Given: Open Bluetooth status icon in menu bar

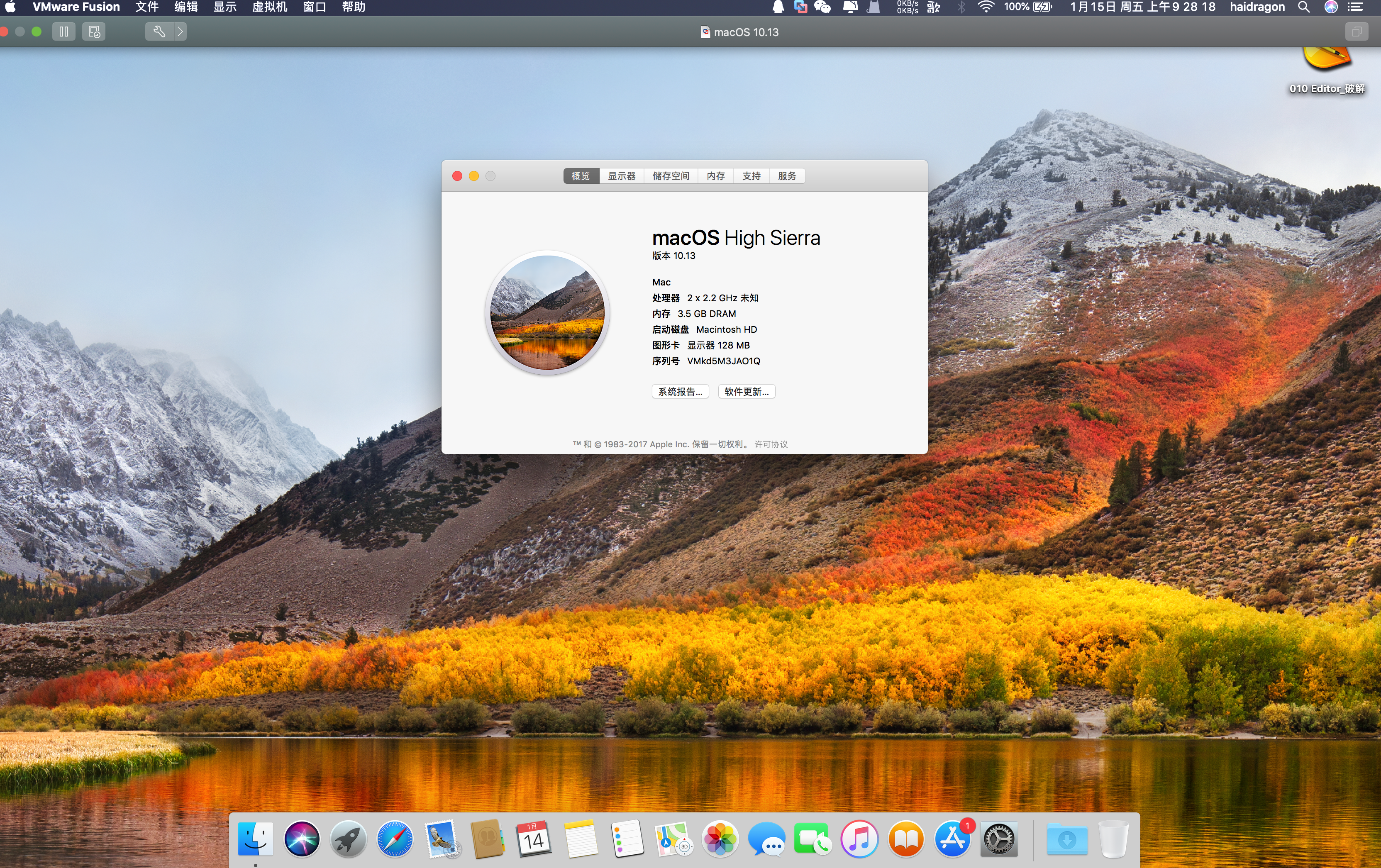Looking at the screenshot, I should point(962,7).
